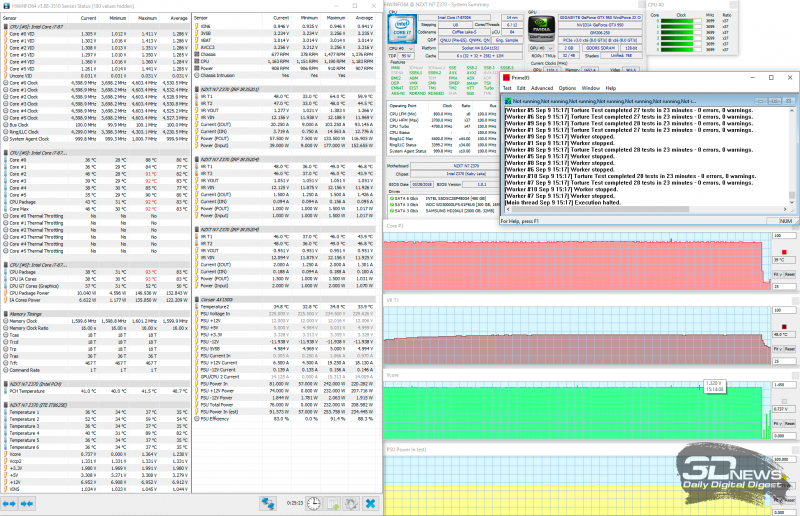The image size is (800, 516).
Task: Select the Core #3 Thermal Throttling row
Action: (x=96, y=237)
